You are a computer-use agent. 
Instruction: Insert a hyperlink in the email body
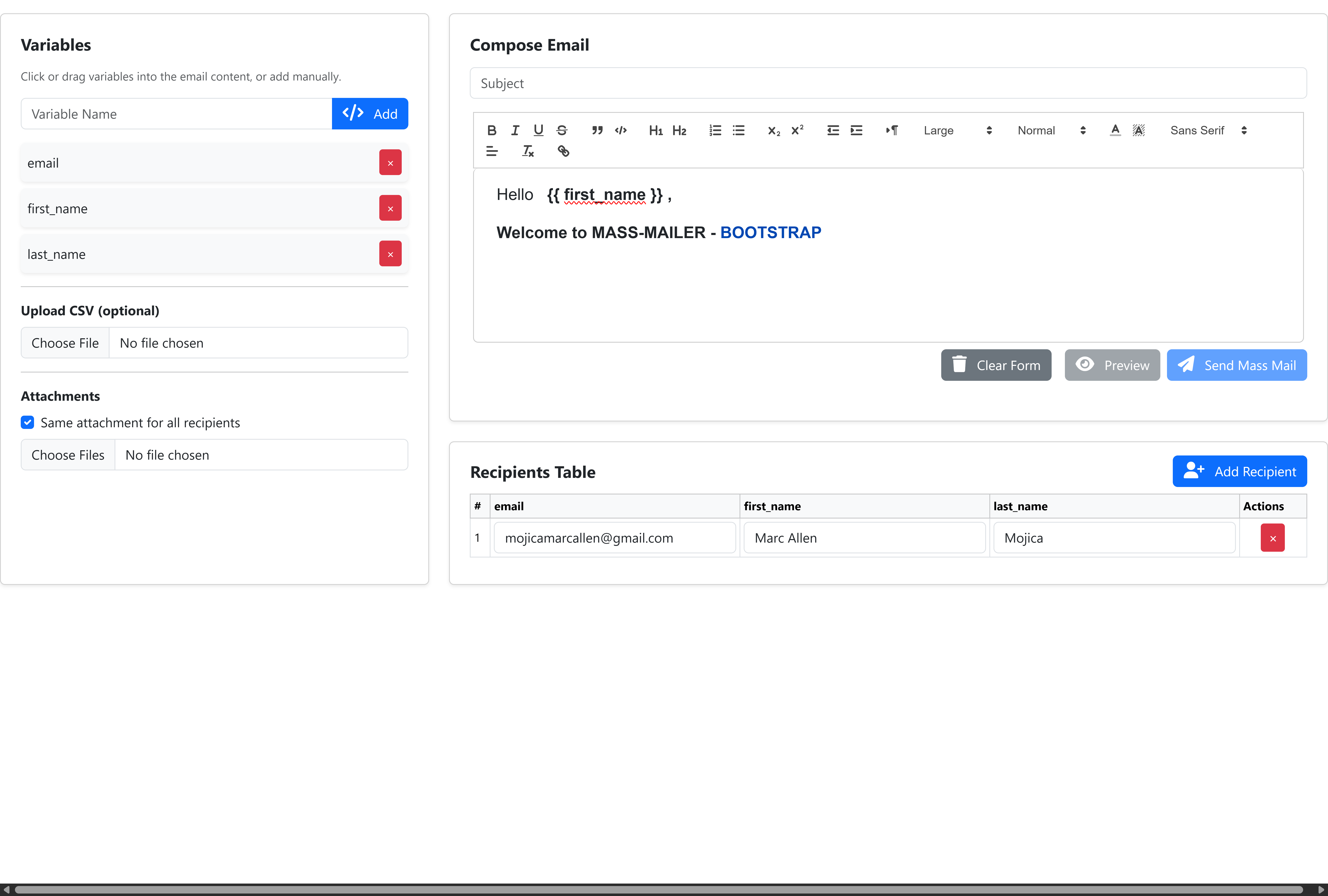563,151
